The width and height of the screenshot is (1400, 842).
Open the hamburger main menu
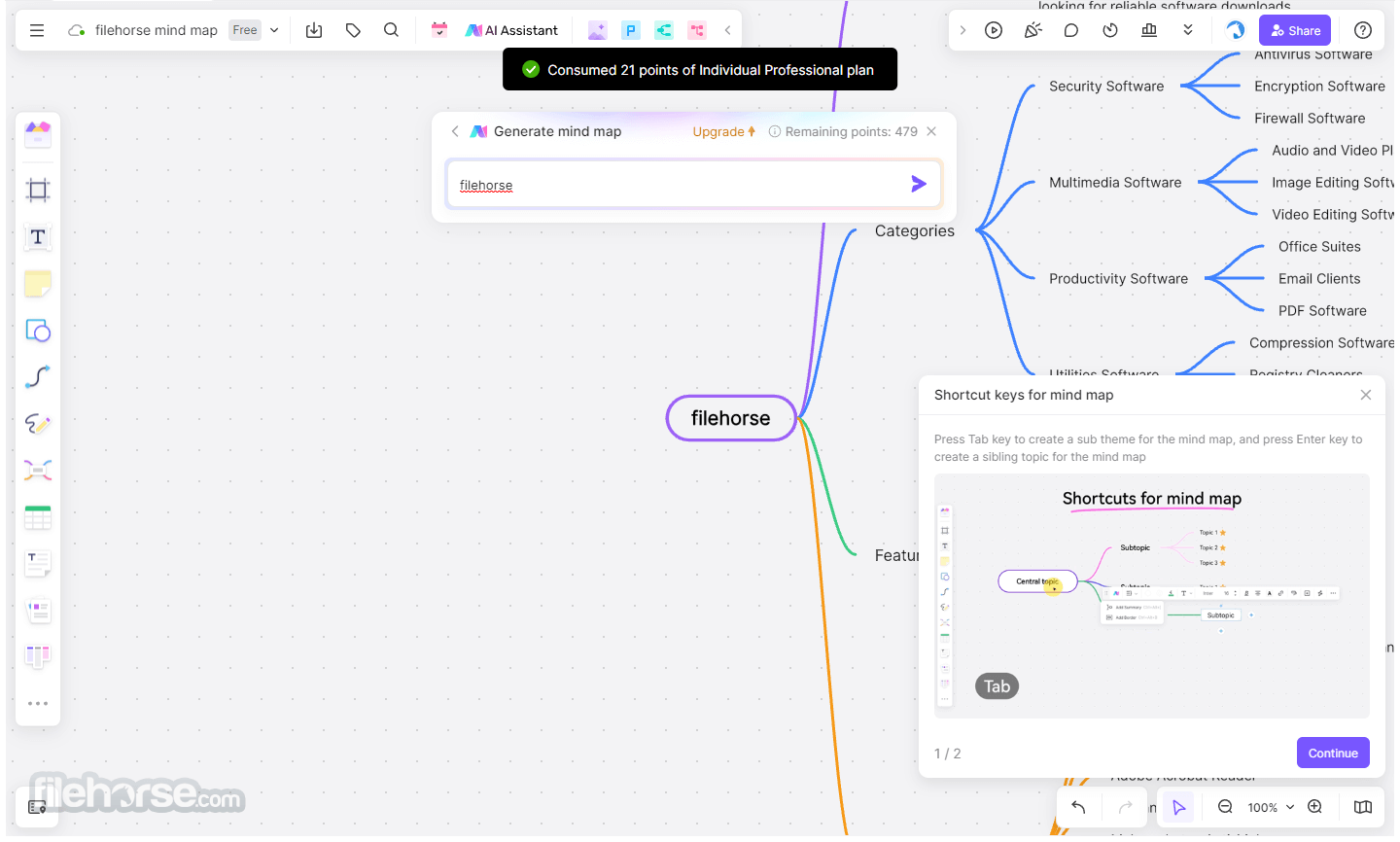(x=37, y=30)
